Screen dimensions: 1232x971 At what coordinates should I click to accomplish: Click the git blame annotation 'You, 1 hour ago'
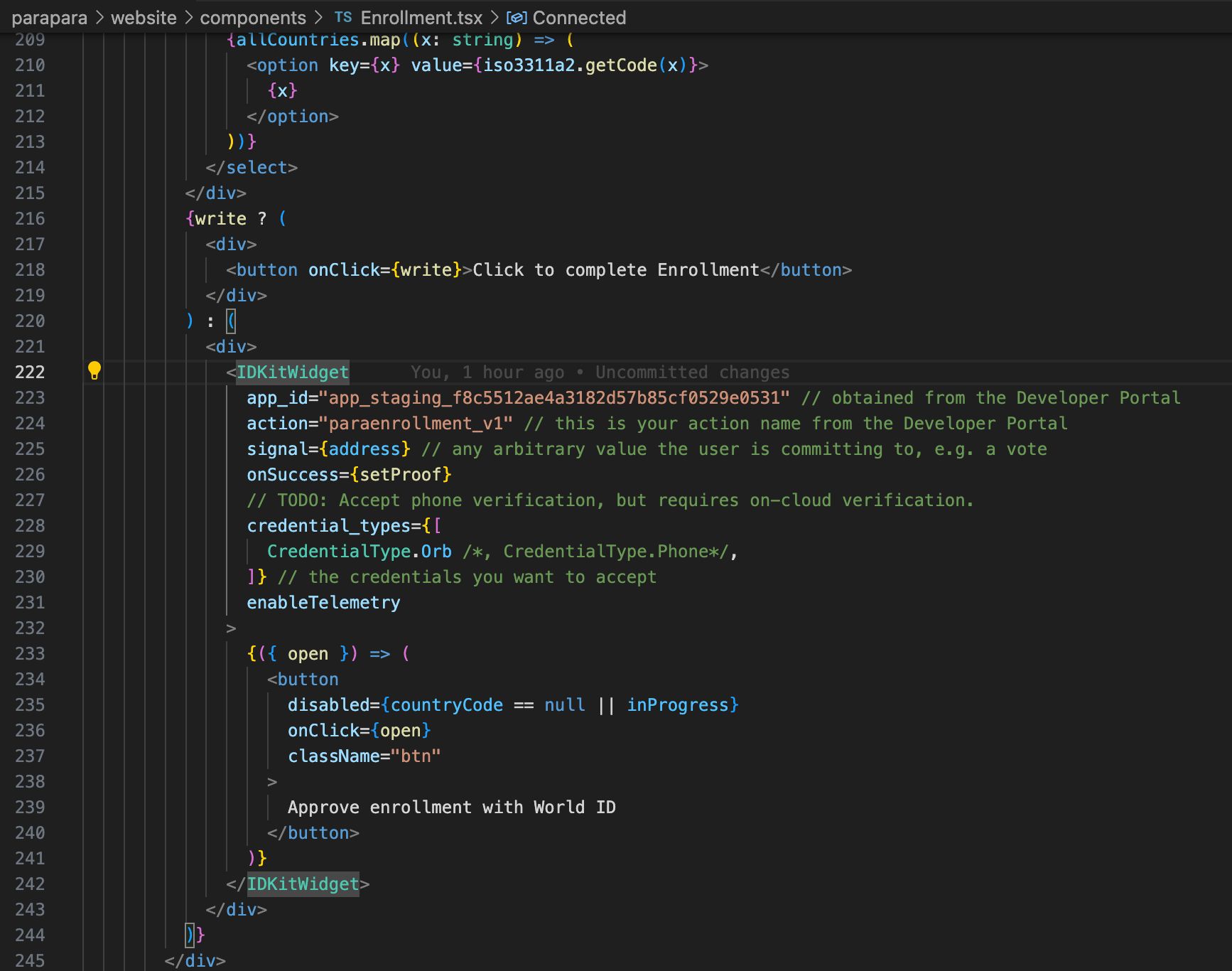coord(487,372)
